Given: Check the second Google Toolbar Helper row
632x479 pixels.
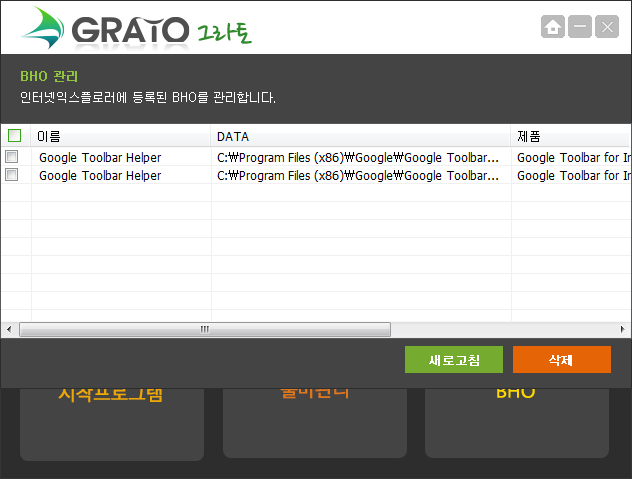Looking at the screenshot, I should click(12, 175).
